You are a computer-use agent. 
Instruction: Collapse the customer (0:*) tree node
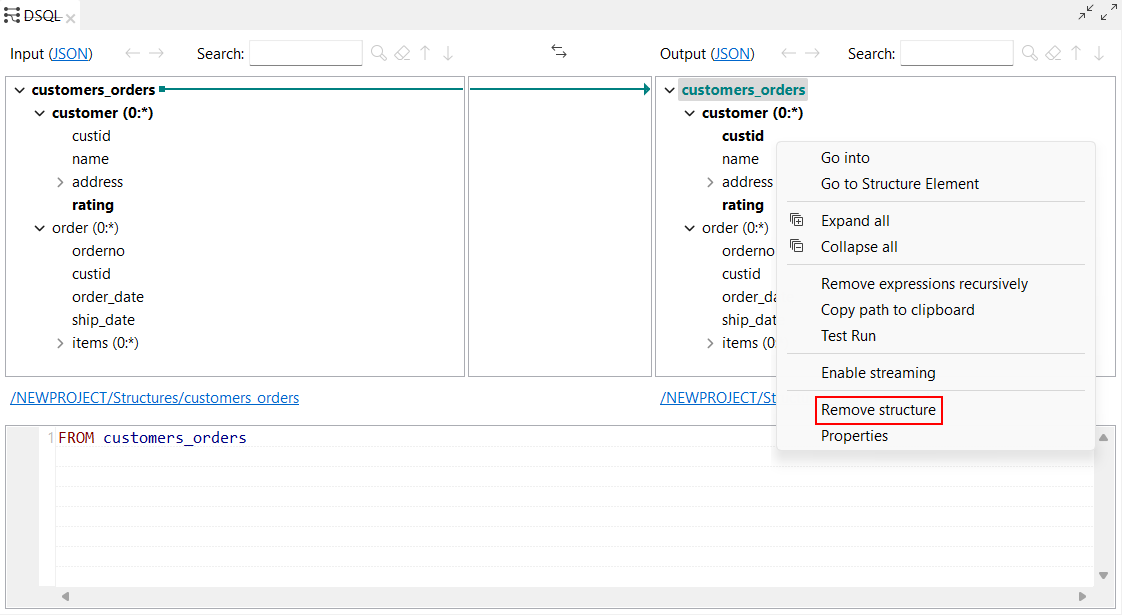click(39, 112)
